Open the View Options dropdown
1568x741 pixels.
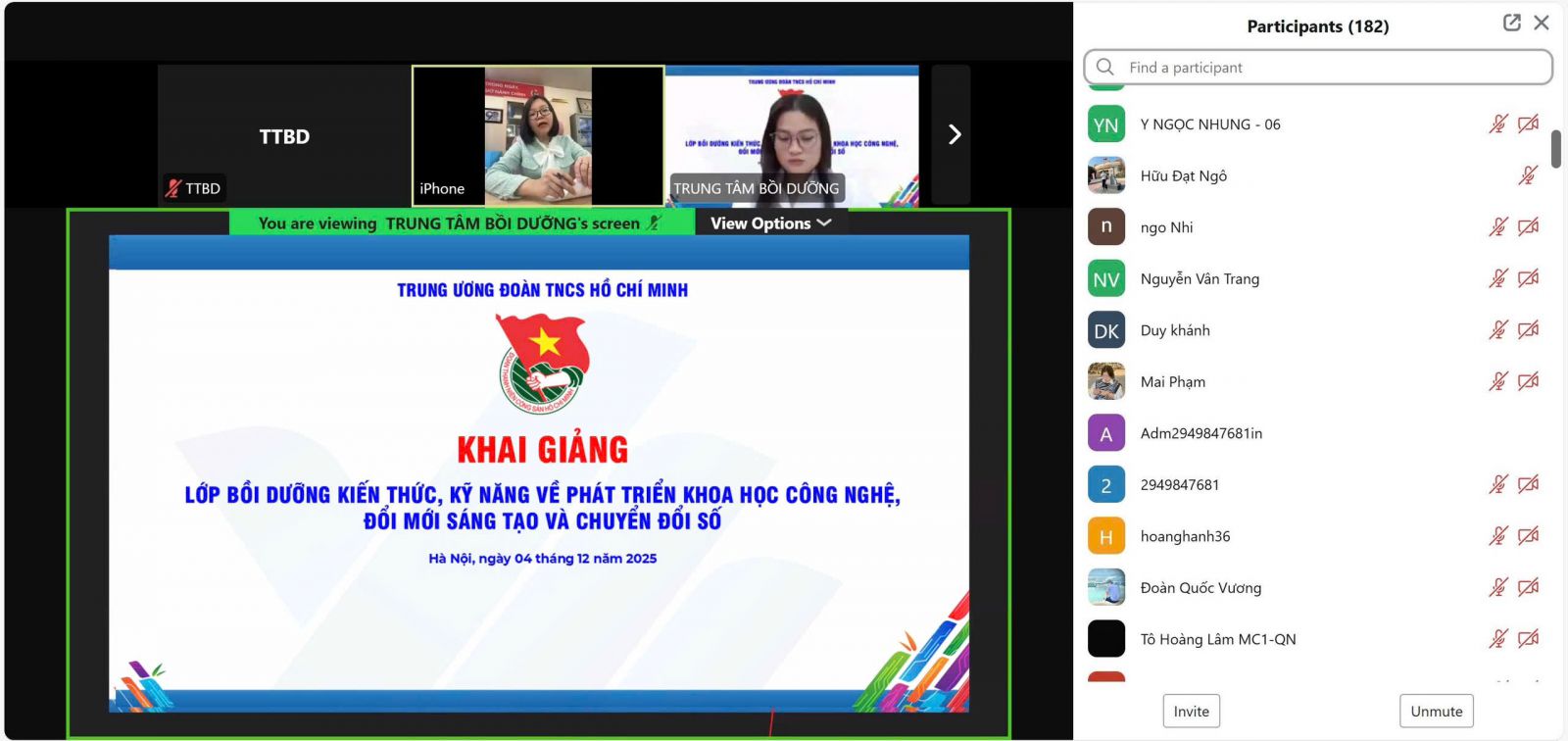pyautogui.click(x=770, y=223)
